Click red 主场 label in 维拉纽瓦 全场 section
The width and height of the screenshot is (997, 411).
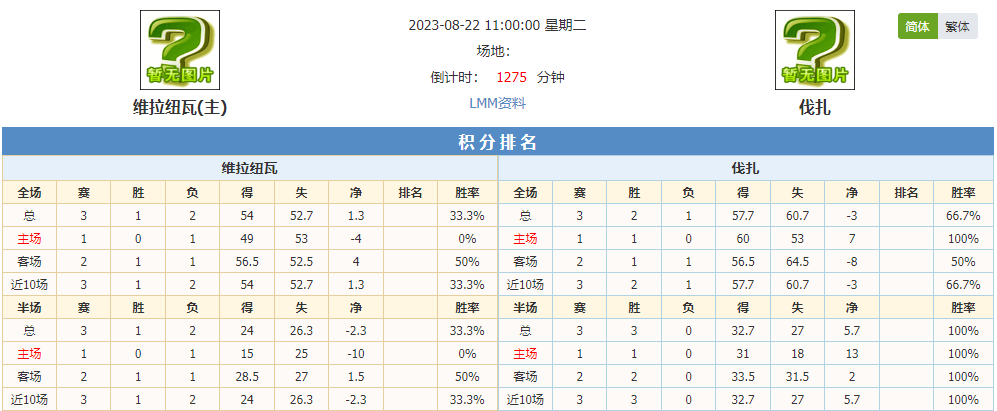click(x=29, y=239)
